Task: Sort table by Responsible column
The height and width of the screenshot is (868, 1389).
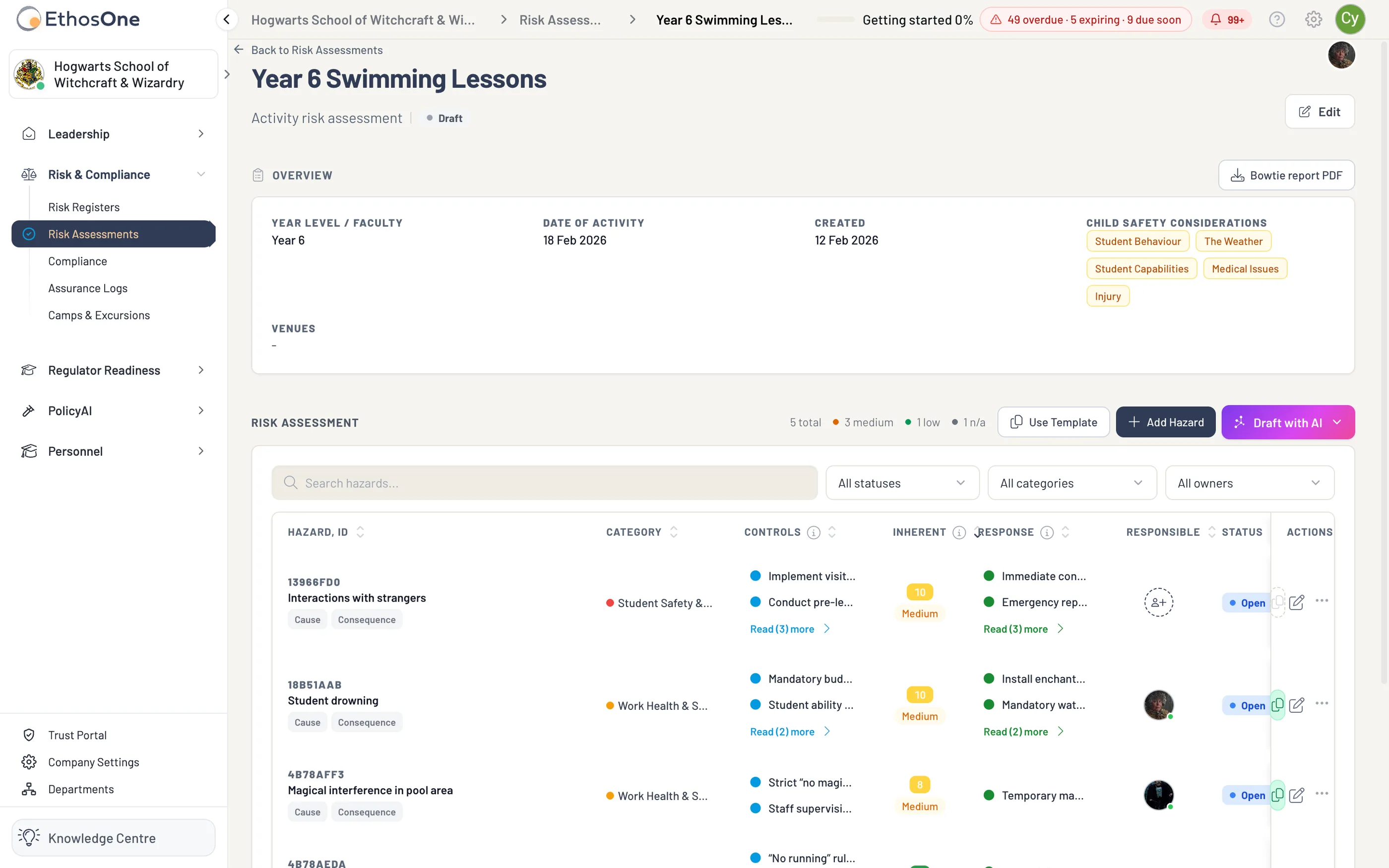Action: [x=1211, y=532]
